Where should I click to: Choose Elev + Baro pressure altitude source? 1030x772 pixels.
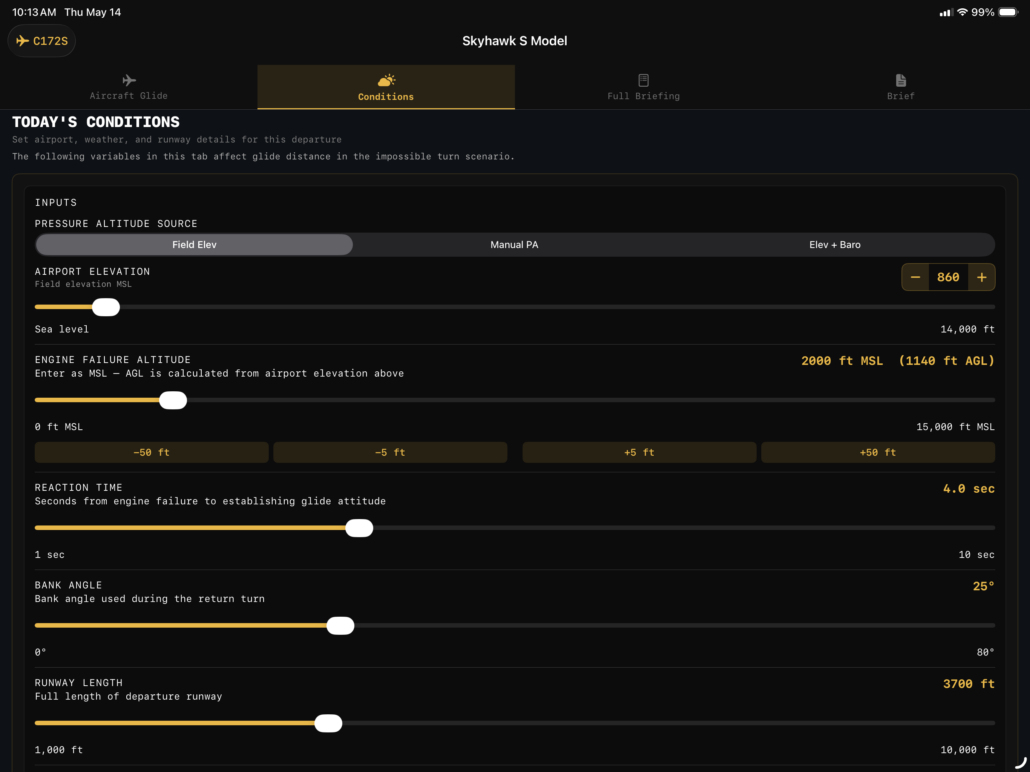pos(835,244)
